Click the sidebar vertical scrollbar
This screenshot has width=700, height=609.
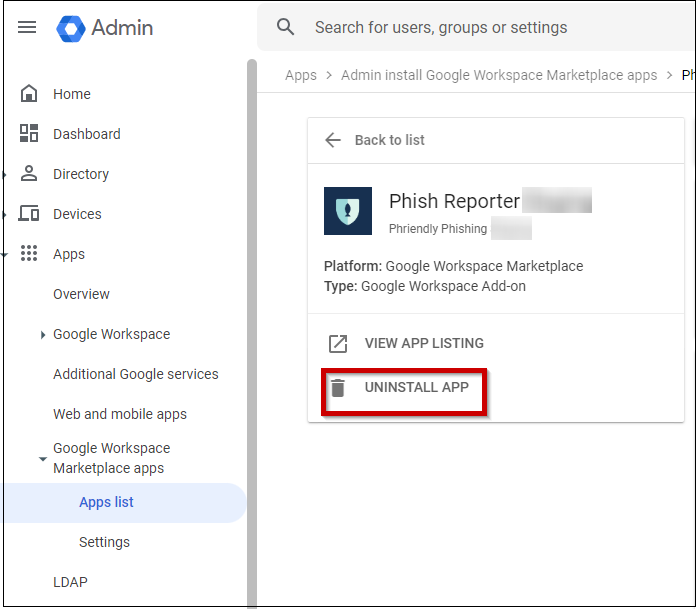tap(252, 333)
